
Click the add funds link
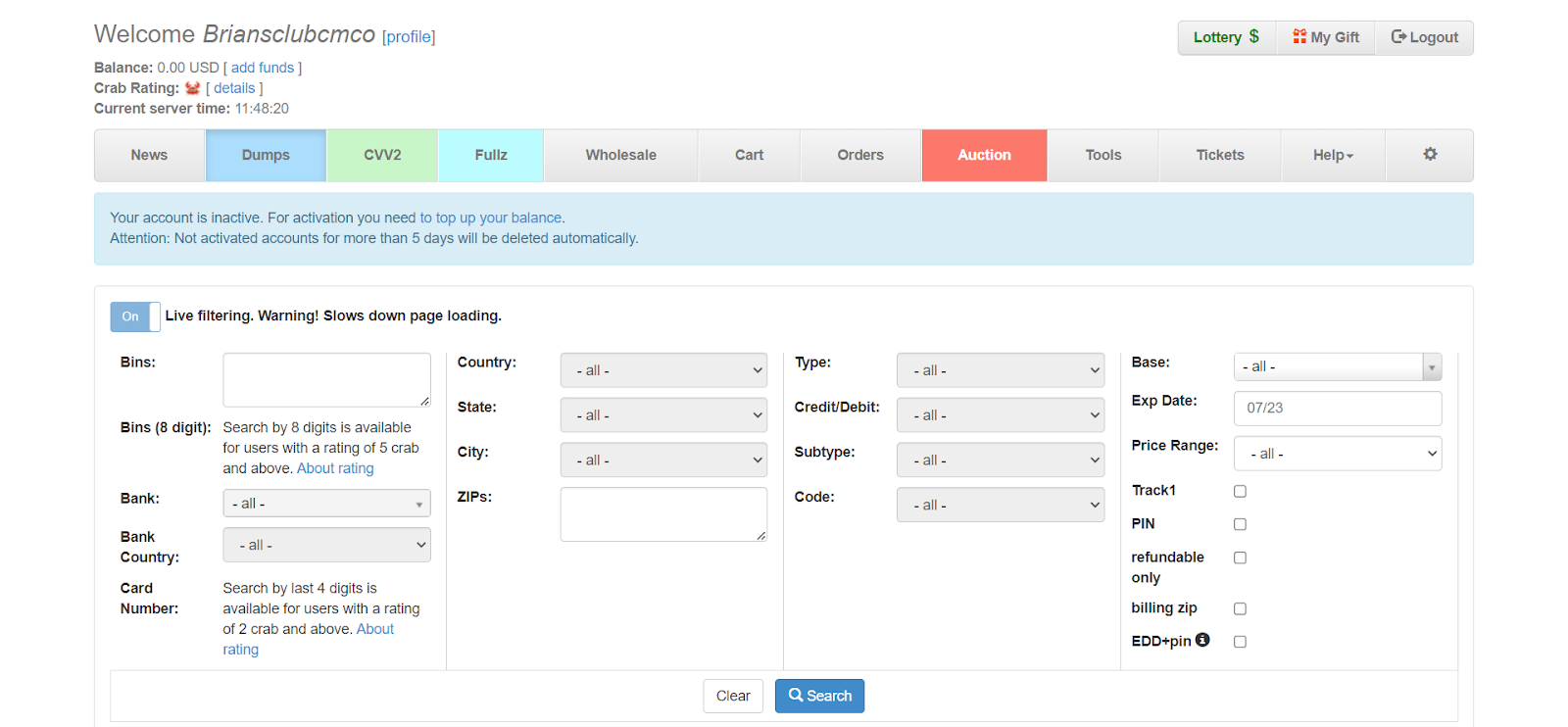point(263,68)
